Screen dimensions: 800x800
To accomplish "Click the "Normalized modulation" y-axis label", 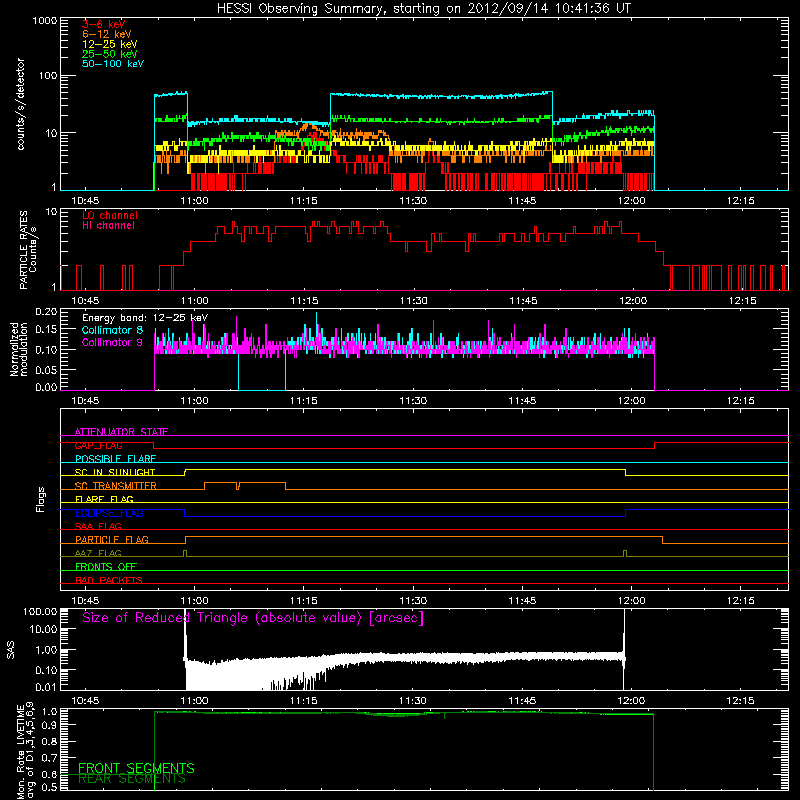I will tap(19, 349).
